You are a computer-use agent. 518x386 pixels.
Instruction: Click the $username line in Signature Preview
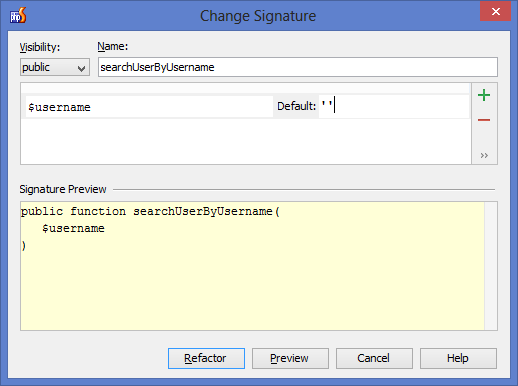pyautogui.click(x=73, y=228)
